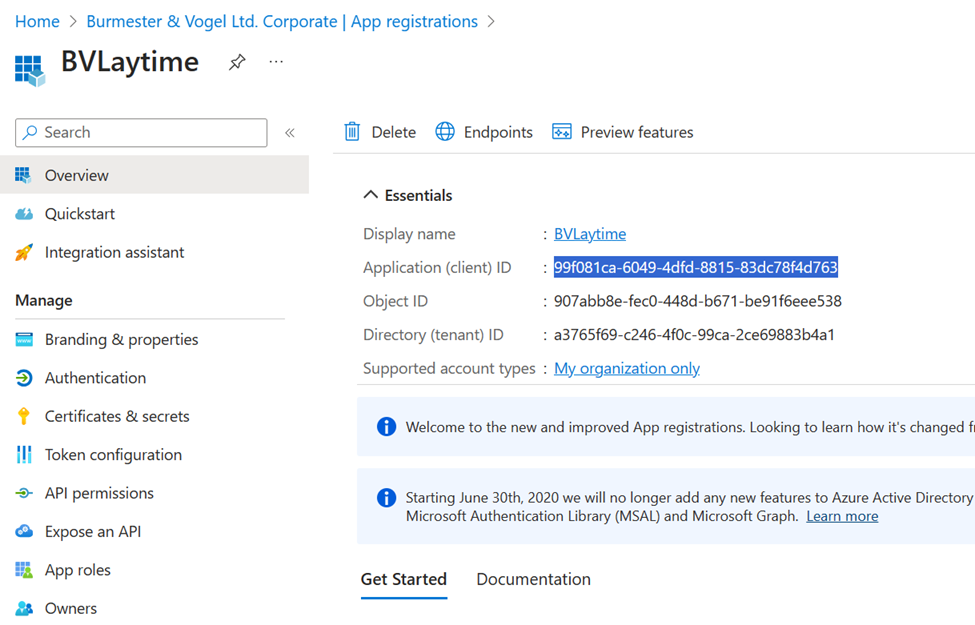Follow the Learn more link

842,516
